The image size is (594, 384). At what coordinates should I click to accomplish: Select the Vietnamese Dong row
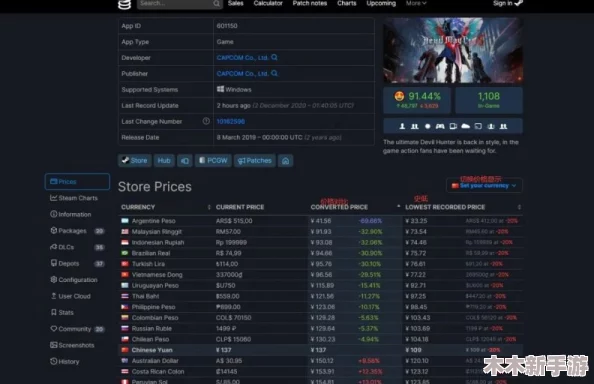click(320, 275)
